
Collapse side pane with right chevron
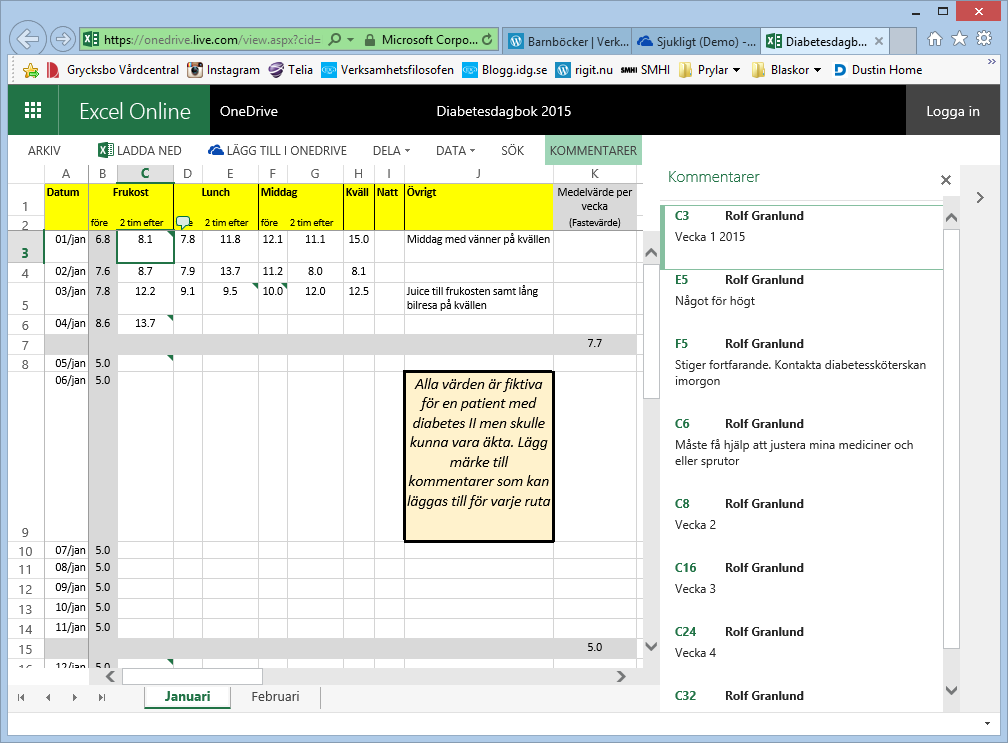click(981, 198)
